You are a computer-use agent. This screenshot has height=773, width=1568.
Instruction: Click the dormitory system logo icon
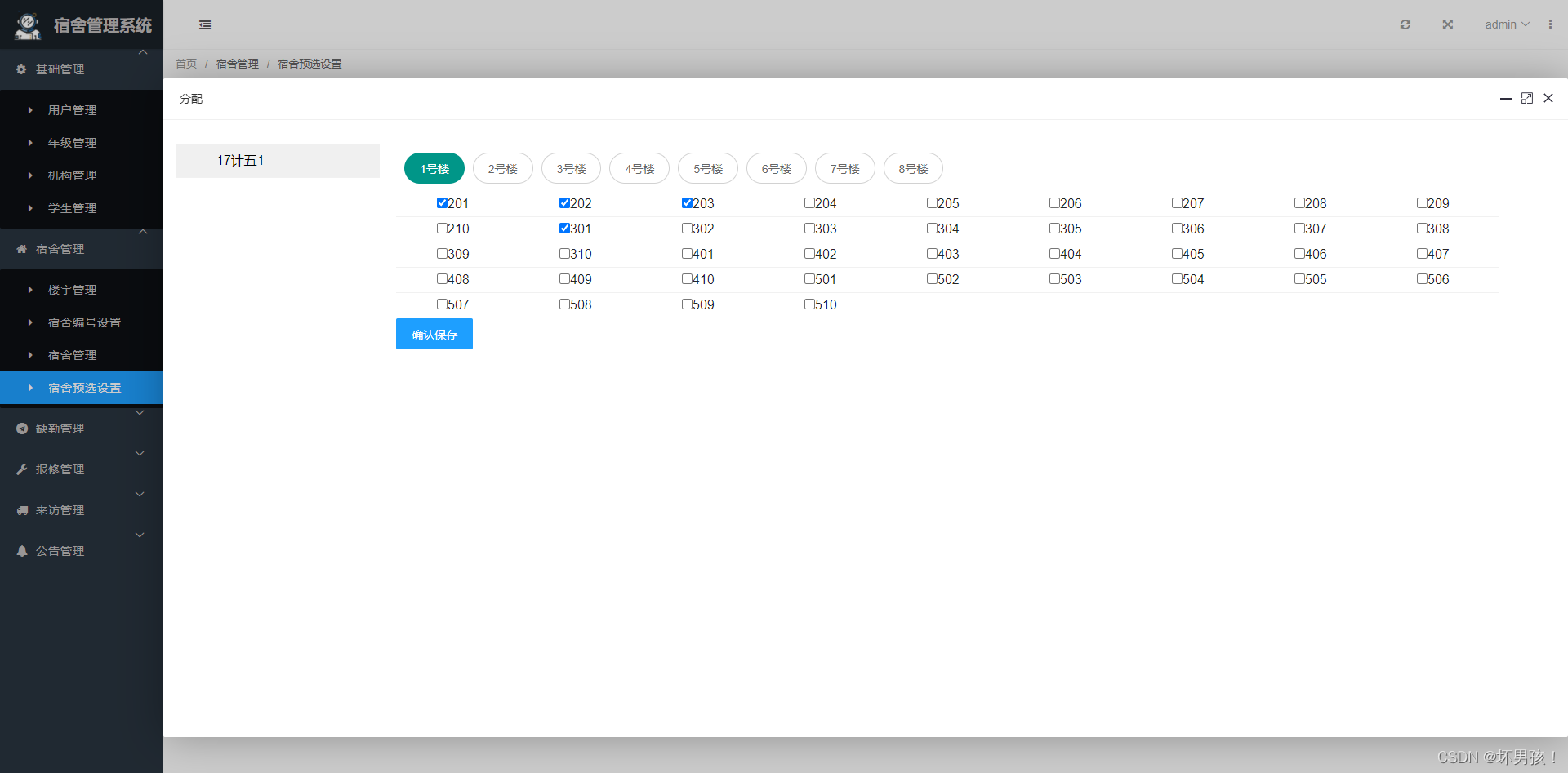(28, 26)
